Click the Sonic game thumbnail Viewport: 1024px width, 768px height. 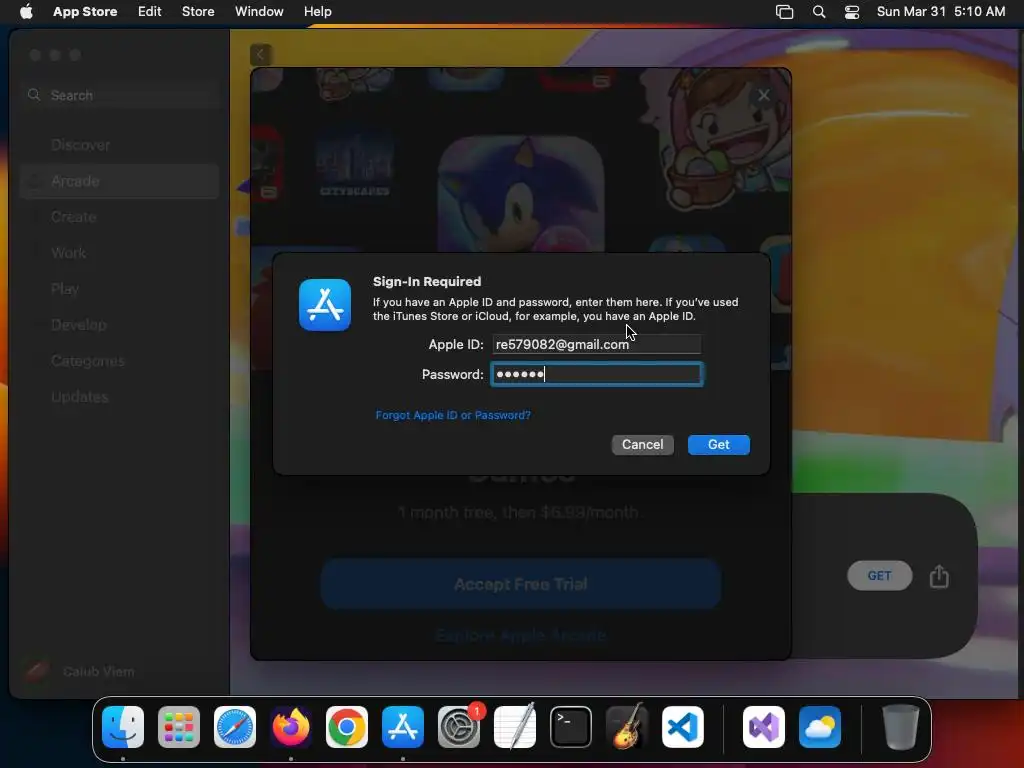pos(521,194)
